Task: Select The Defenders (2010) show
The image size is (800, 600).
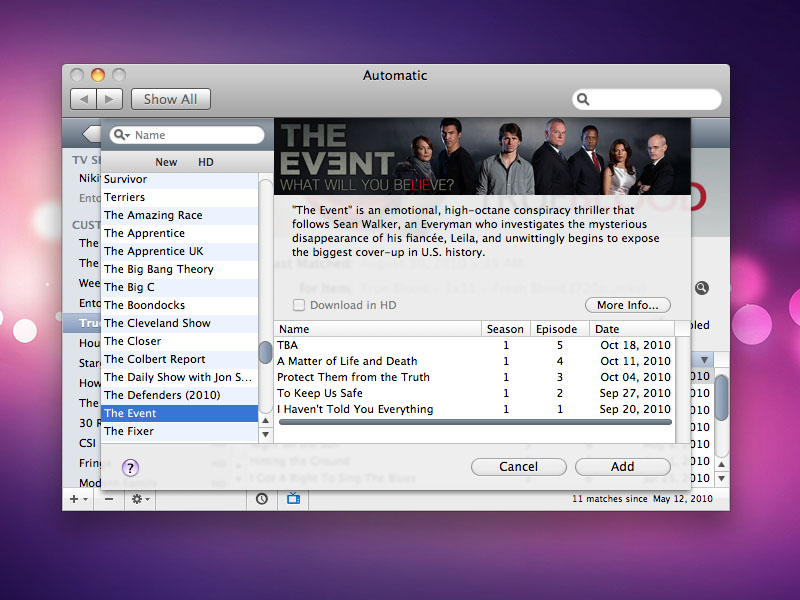Action: pos(180,395)
